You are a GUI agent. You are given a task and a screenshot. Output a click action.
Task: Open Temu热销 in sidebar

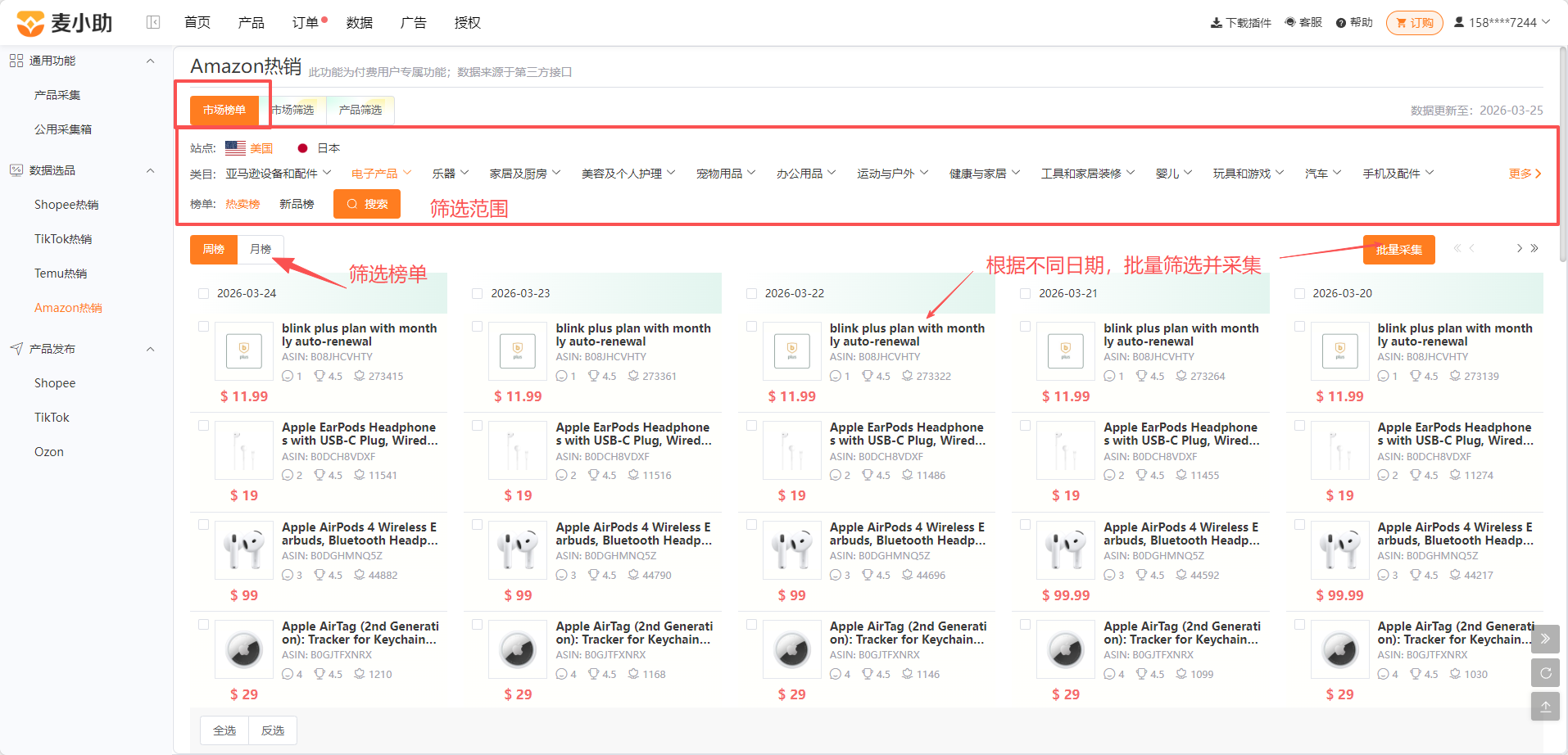coord(61,274)
